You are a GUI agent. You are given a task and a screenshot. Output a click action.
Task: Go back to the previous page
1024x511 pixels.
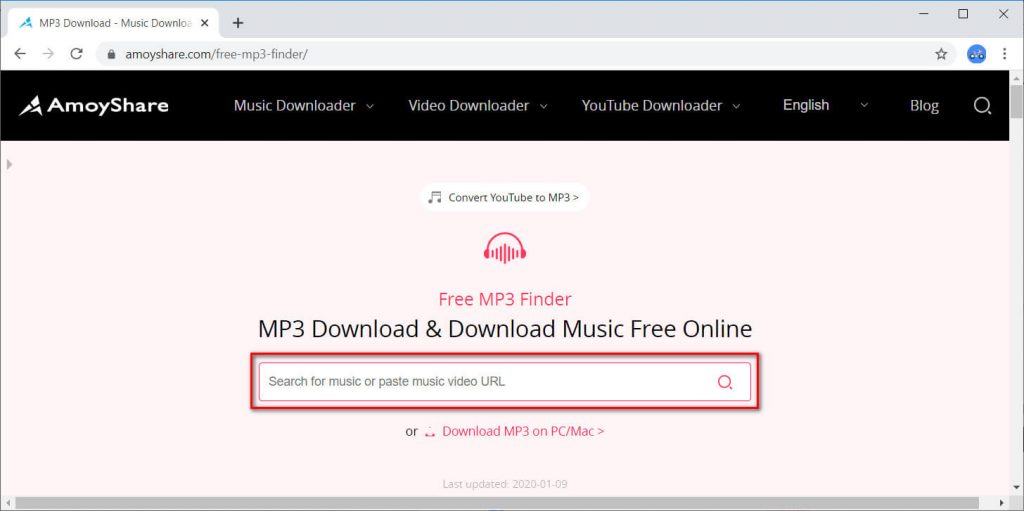click(x=20, y=54)
